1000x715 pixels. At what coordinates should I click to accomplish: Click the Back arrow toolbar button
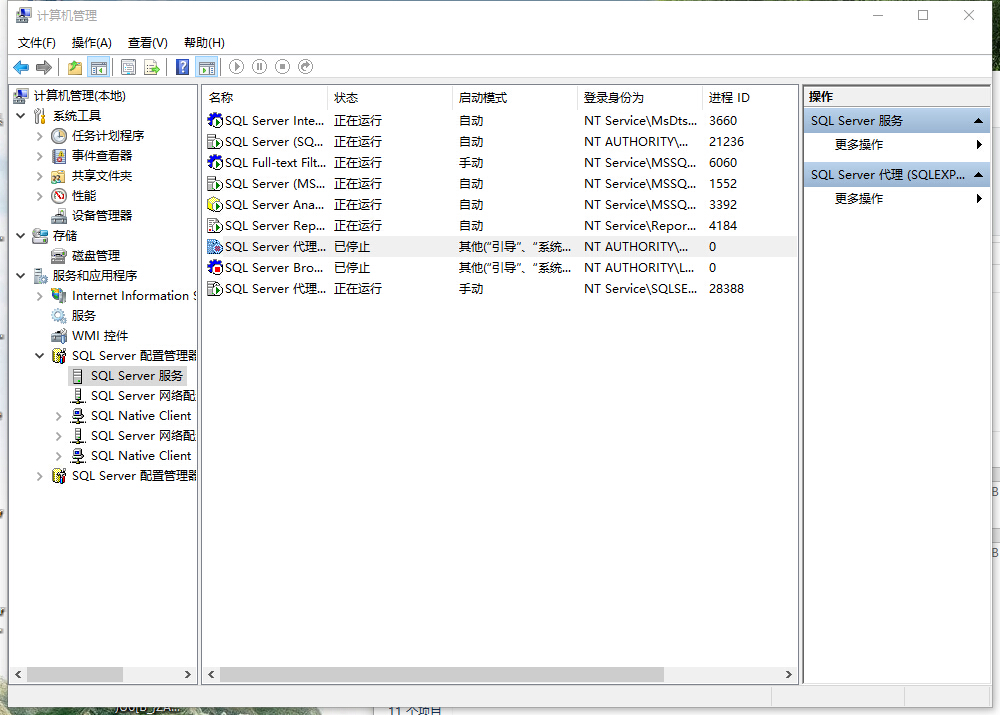20,67
